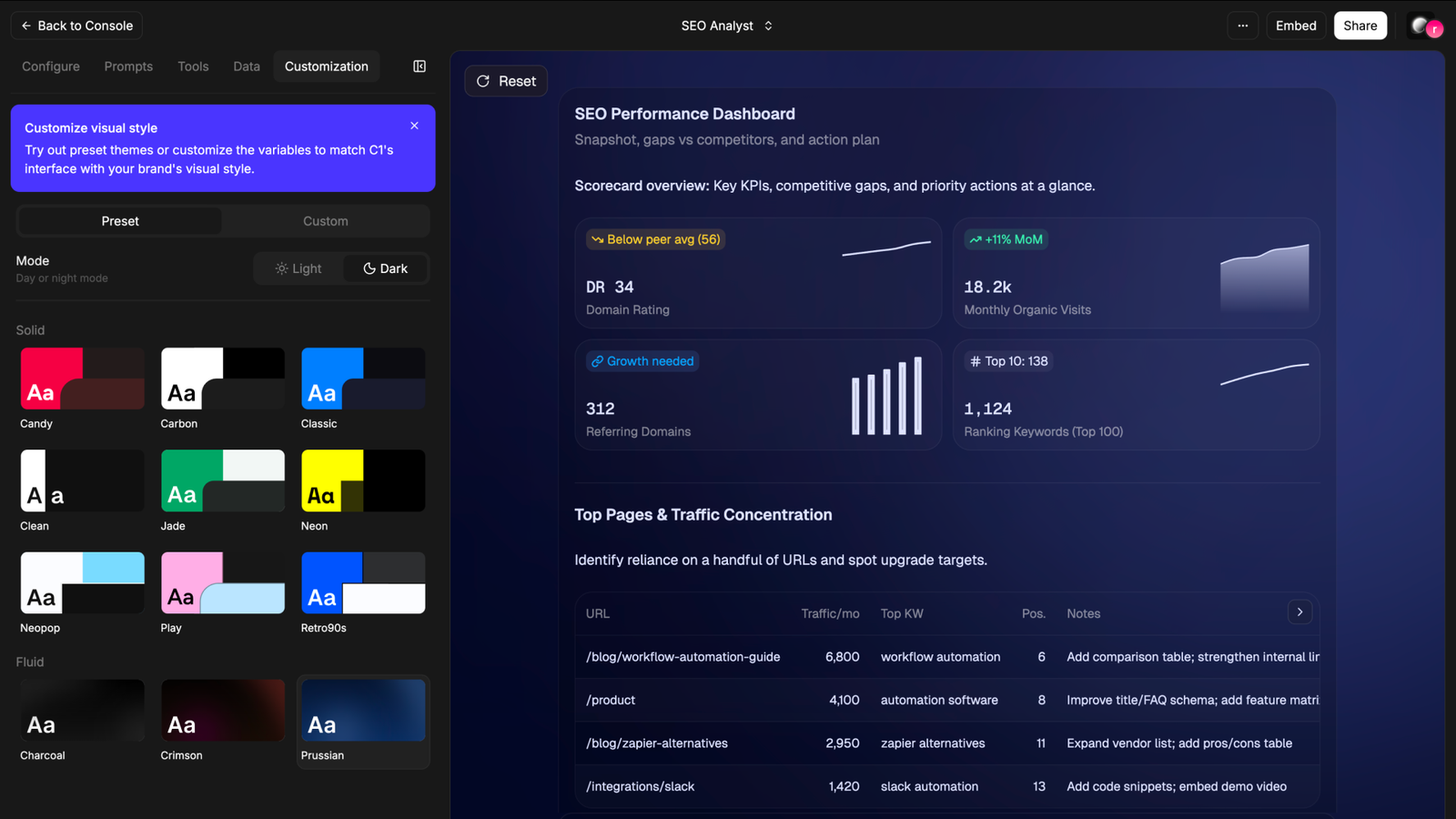
Task: Switch to the Tools tab
Action: coord(193,66)
